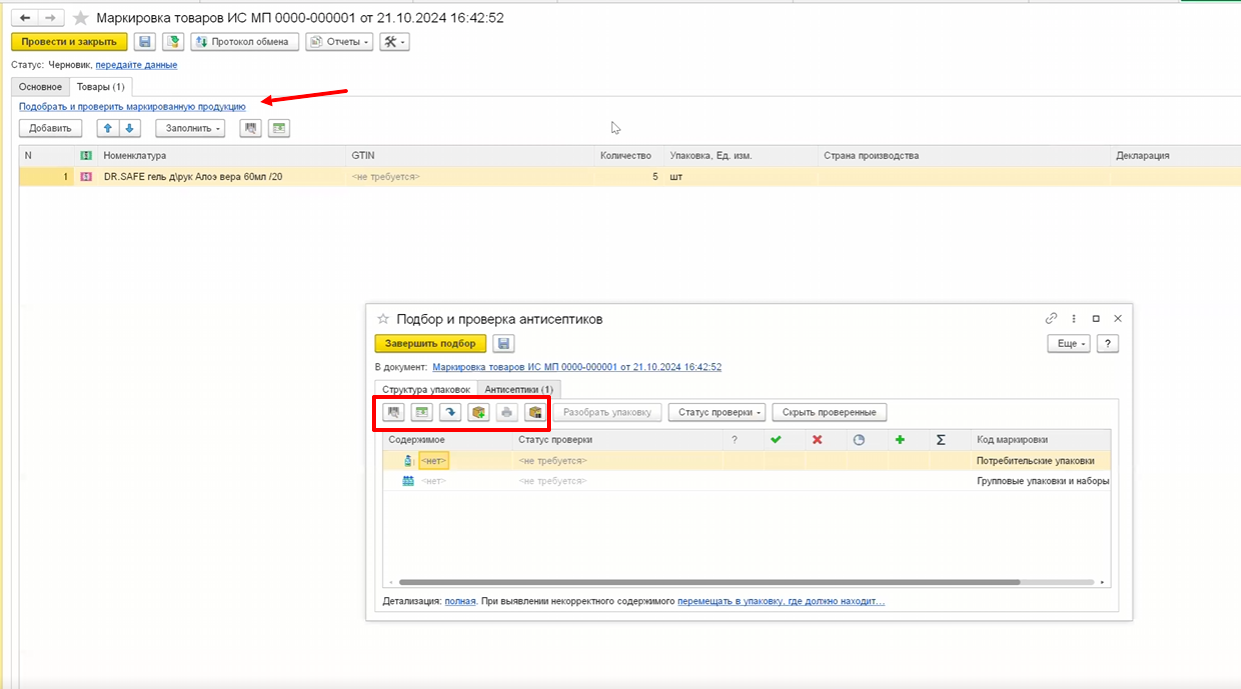Star the Маркировка товаров document as favorite
Viewport: 1241px width, 689px height.
click(x=81, y=18)
